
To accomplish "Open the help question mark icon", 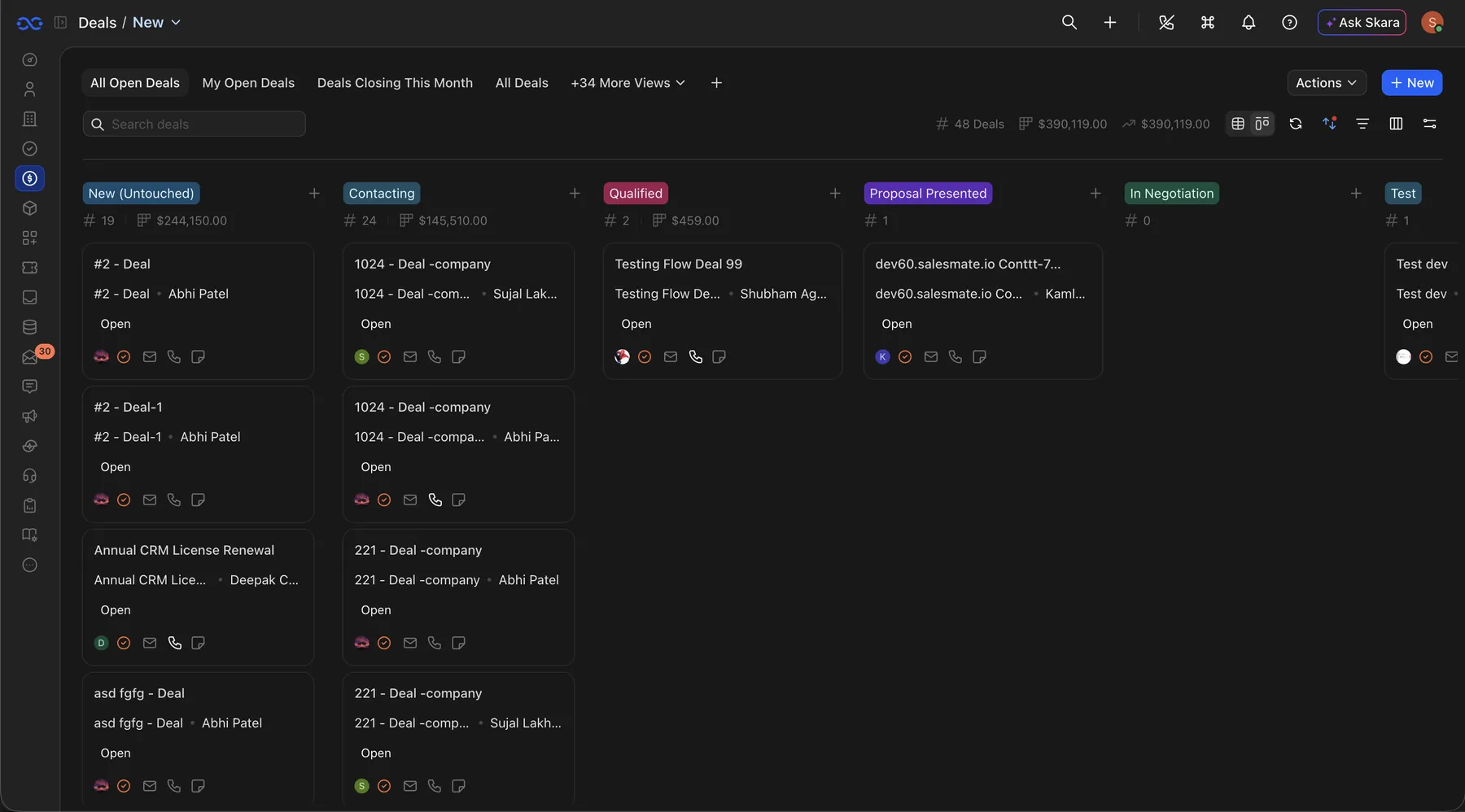I will [1289, 23].
